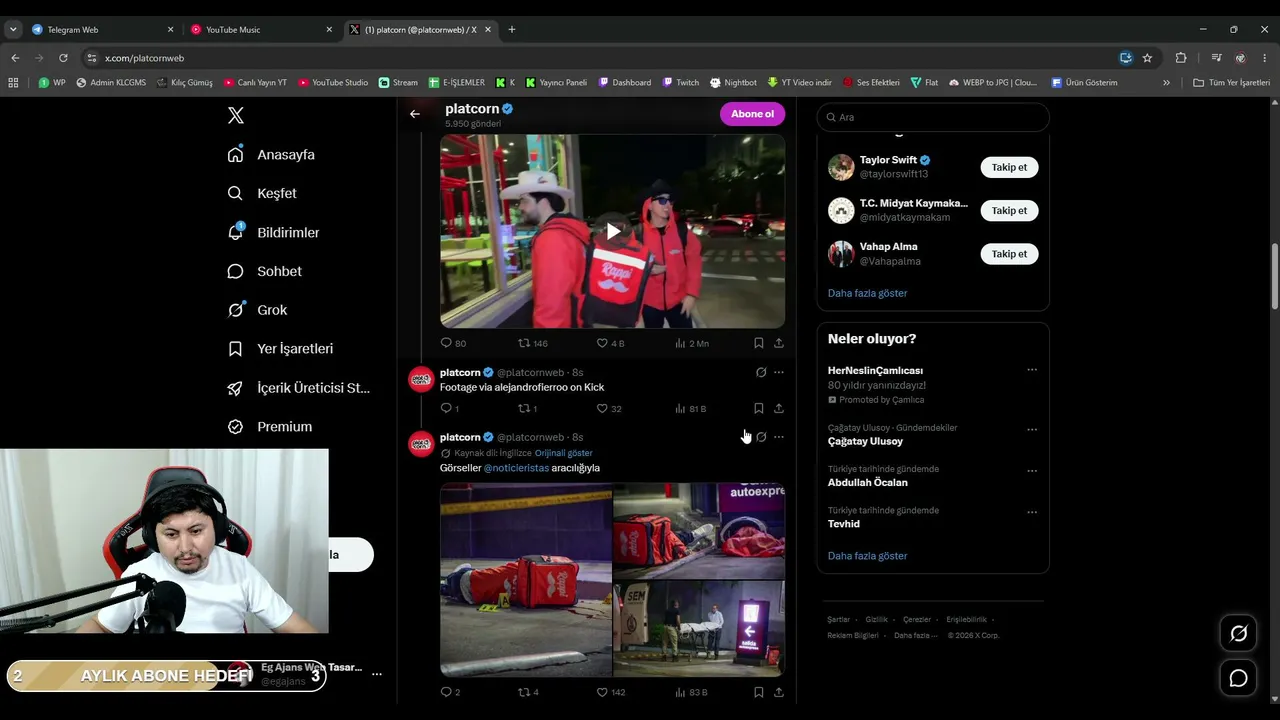Reload the current page

64,58
